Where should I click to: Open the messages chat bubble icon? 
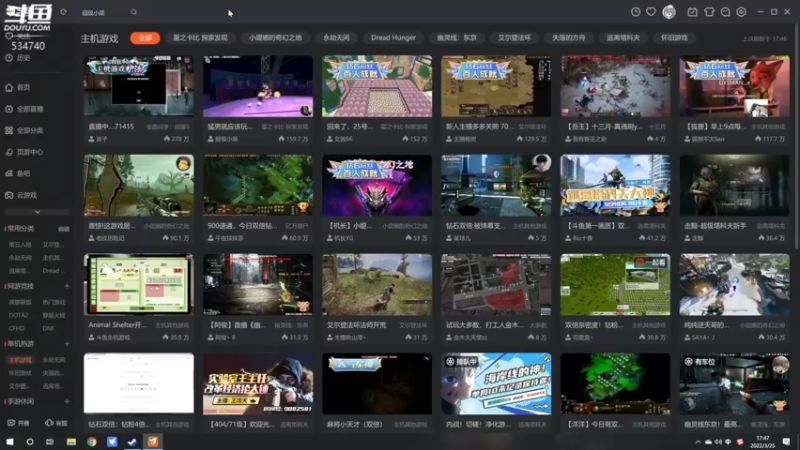point(726,12)
